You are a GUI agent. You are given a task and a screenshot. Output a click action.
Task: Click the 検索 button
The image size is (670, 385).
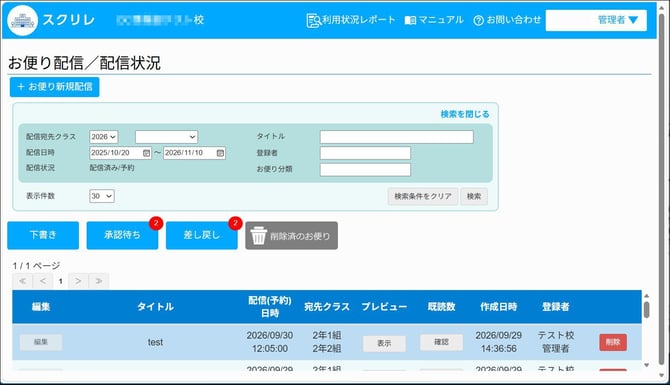pyautogui.click(x=474, y=196)
